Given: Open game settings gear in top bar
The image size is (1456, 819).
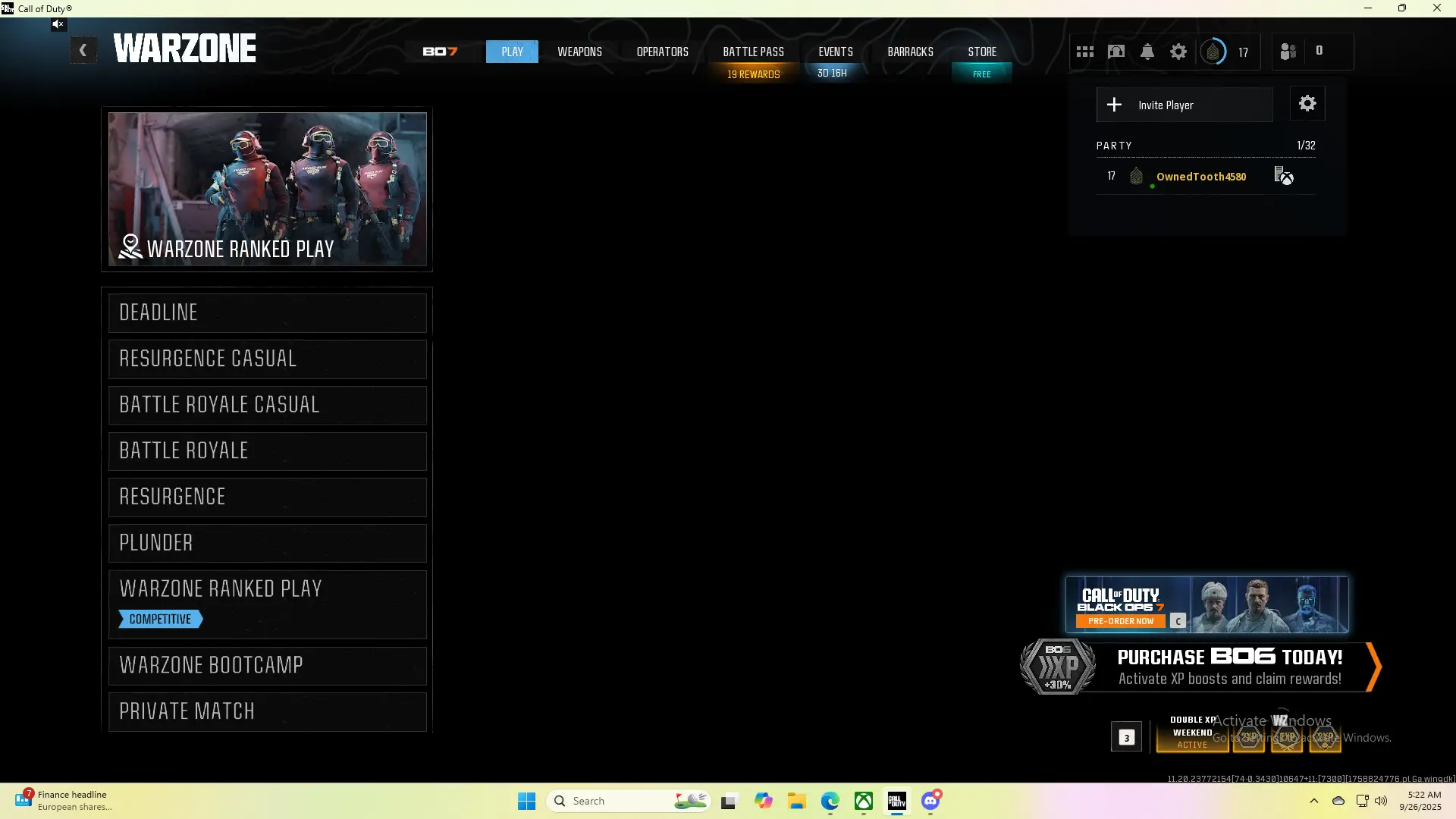Looking at the screenshot, I should tap(1178, 52).
